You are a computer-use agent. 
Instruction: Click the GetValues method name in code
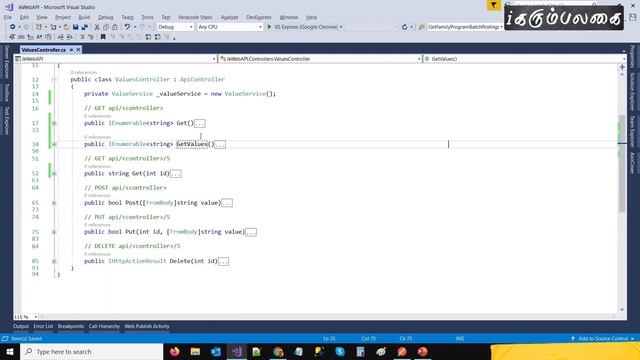point(192,144)
